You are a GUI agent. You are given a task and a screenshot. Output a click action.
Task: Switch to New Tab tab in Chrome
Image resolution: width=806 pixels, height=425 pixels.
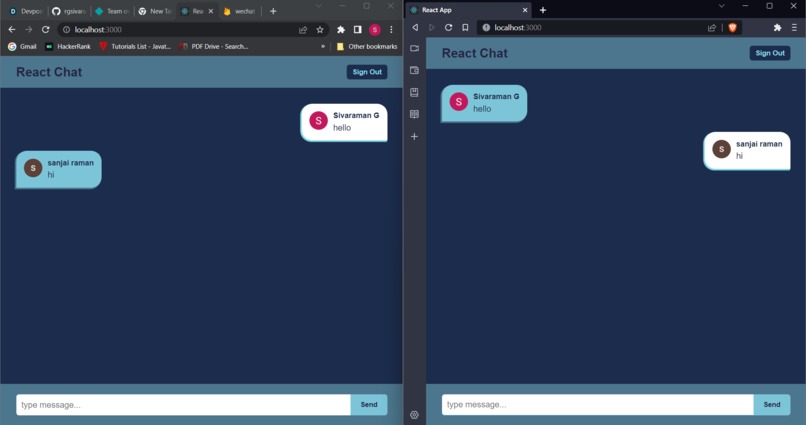(155, 11)
